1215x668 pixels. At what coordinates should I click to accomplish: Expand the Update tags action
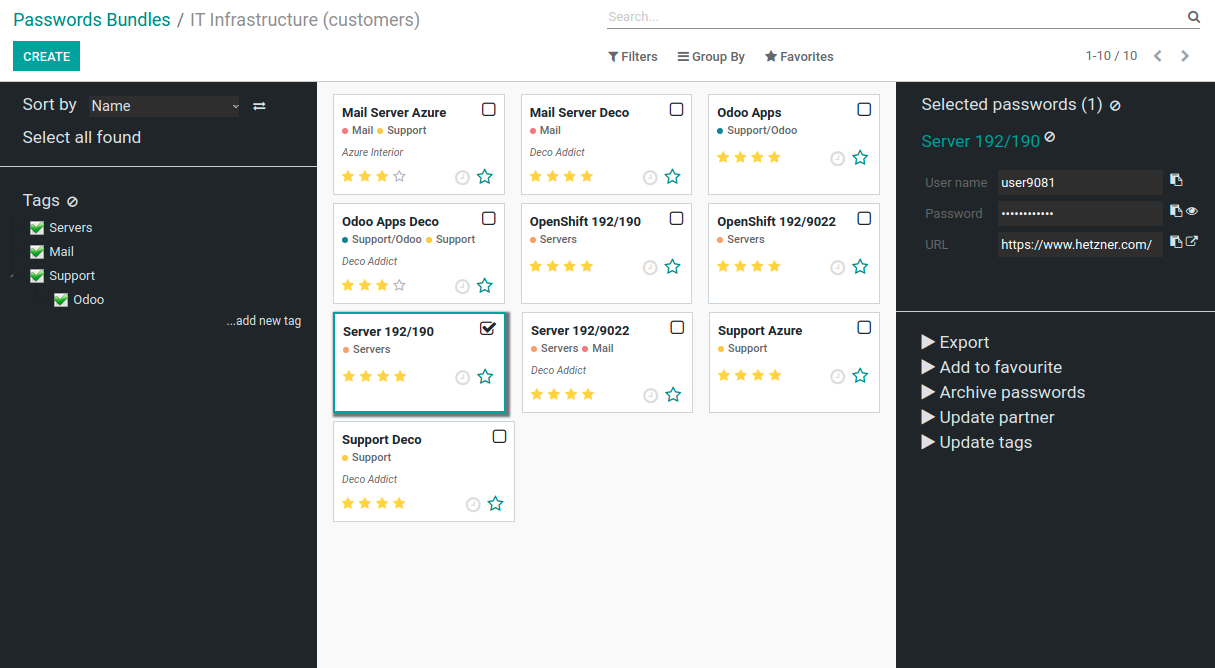[x=976, y=442]
